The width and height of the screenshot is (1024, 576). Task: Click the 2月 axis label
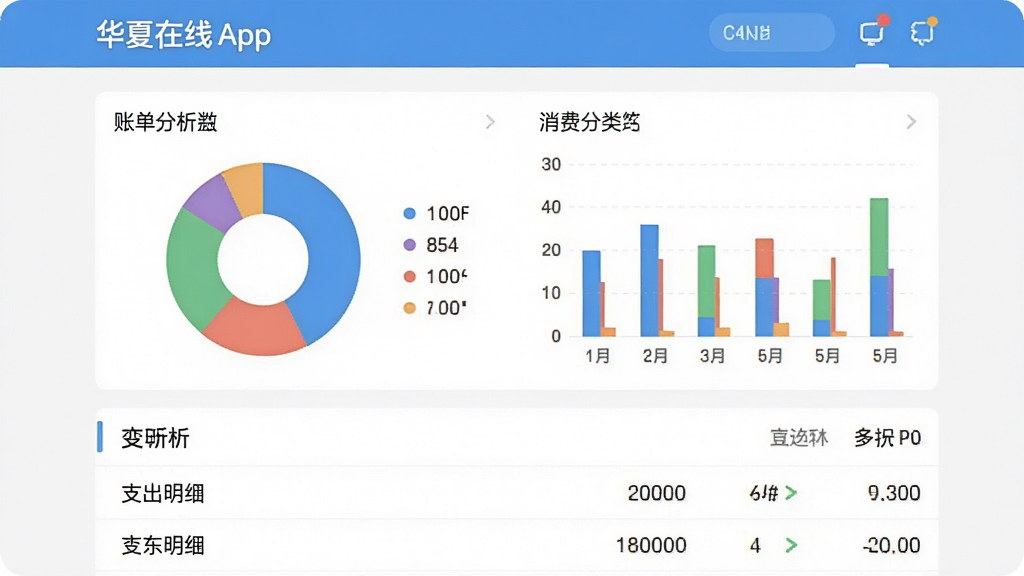655,356
